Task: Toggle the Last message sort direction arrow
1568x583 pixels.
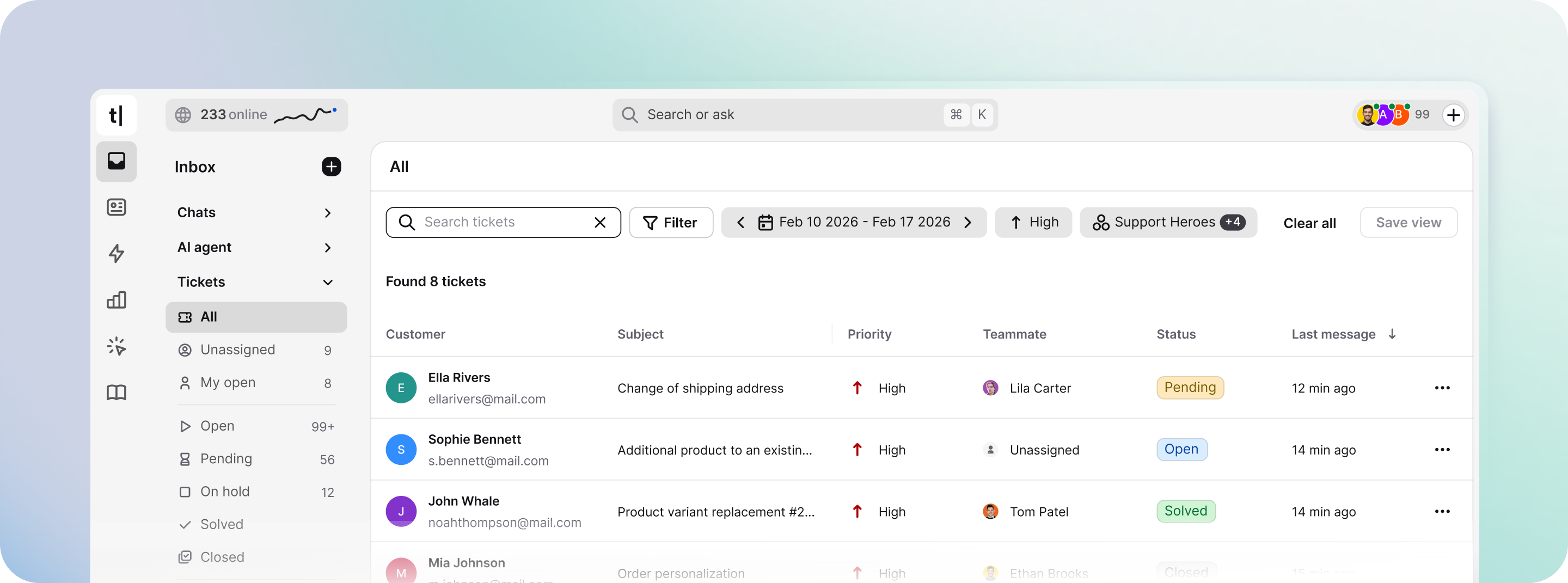Action: coord(1392,334)
